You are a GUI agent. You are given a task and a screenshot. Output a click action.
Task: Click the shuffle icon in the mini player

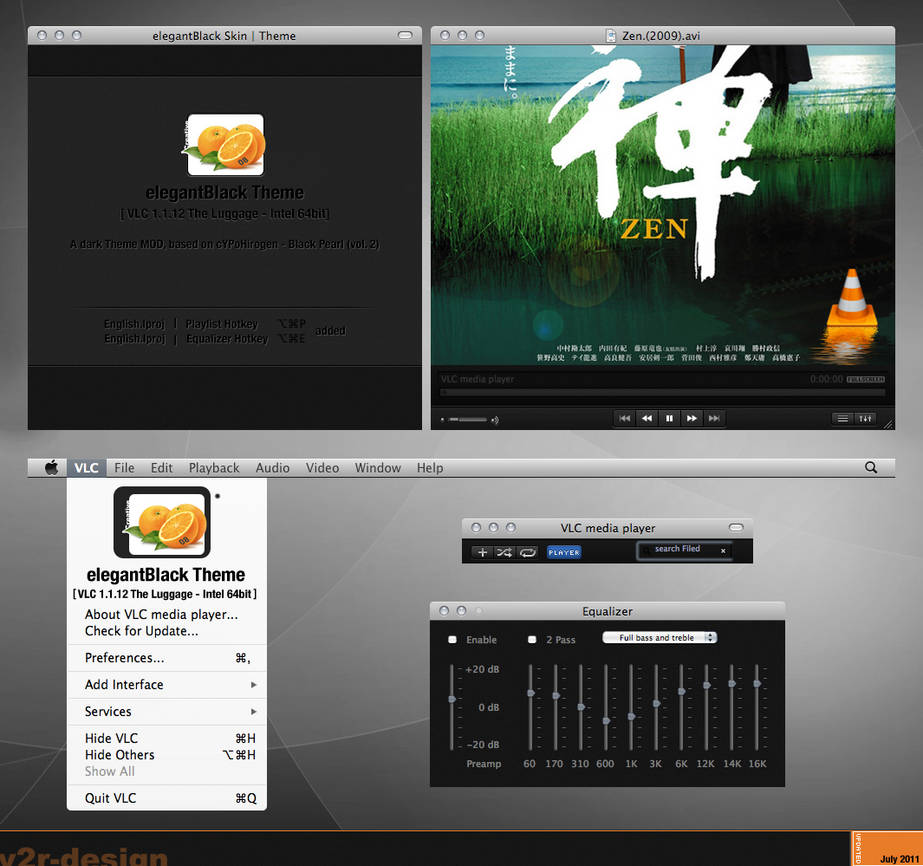pyautogui.click(x=506, y=552)
